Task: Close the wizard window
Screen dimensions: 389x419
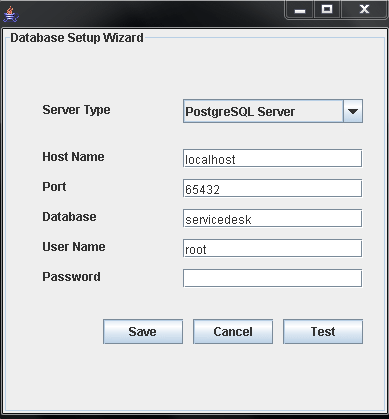Action: pos(364,9)
